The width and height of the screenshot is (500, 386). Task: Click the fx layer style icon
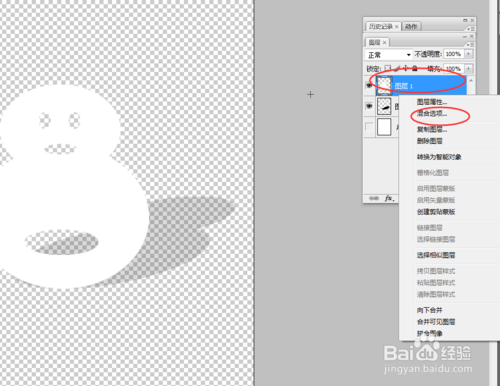click(389, 199)
